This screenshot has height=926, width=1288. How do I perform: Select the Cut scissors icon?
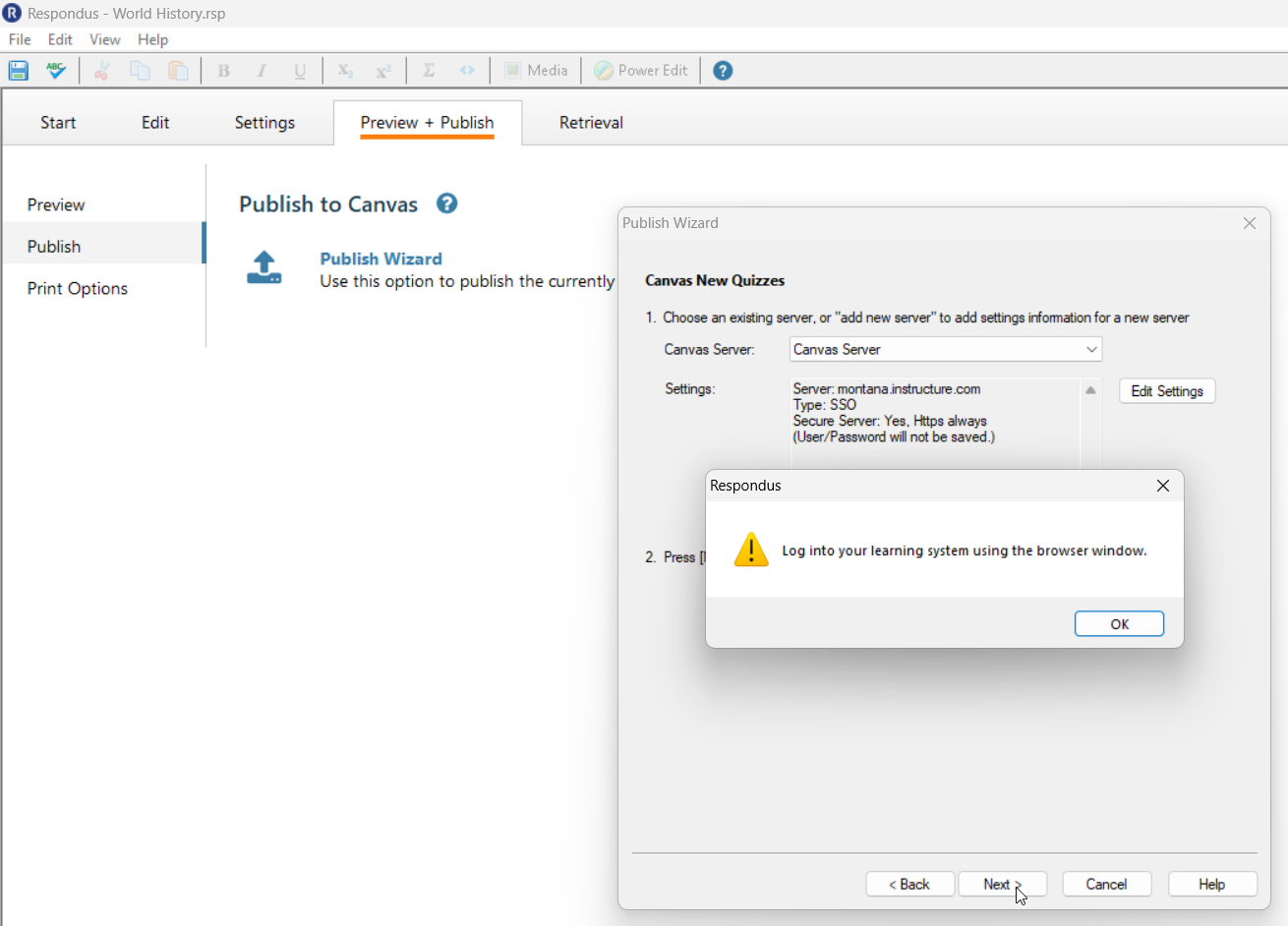click(101, 70)
